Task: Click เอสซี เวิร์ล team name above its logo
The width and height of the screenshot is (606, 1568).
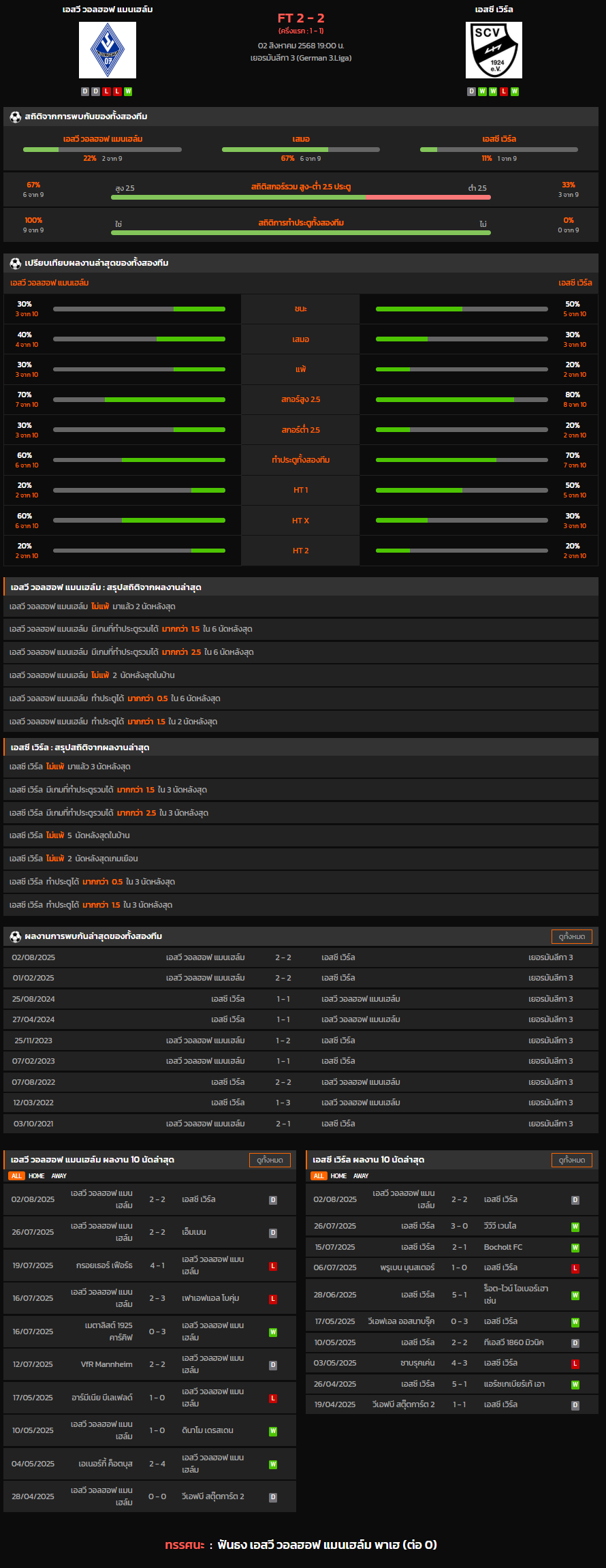Action: [x=494, y=10]
